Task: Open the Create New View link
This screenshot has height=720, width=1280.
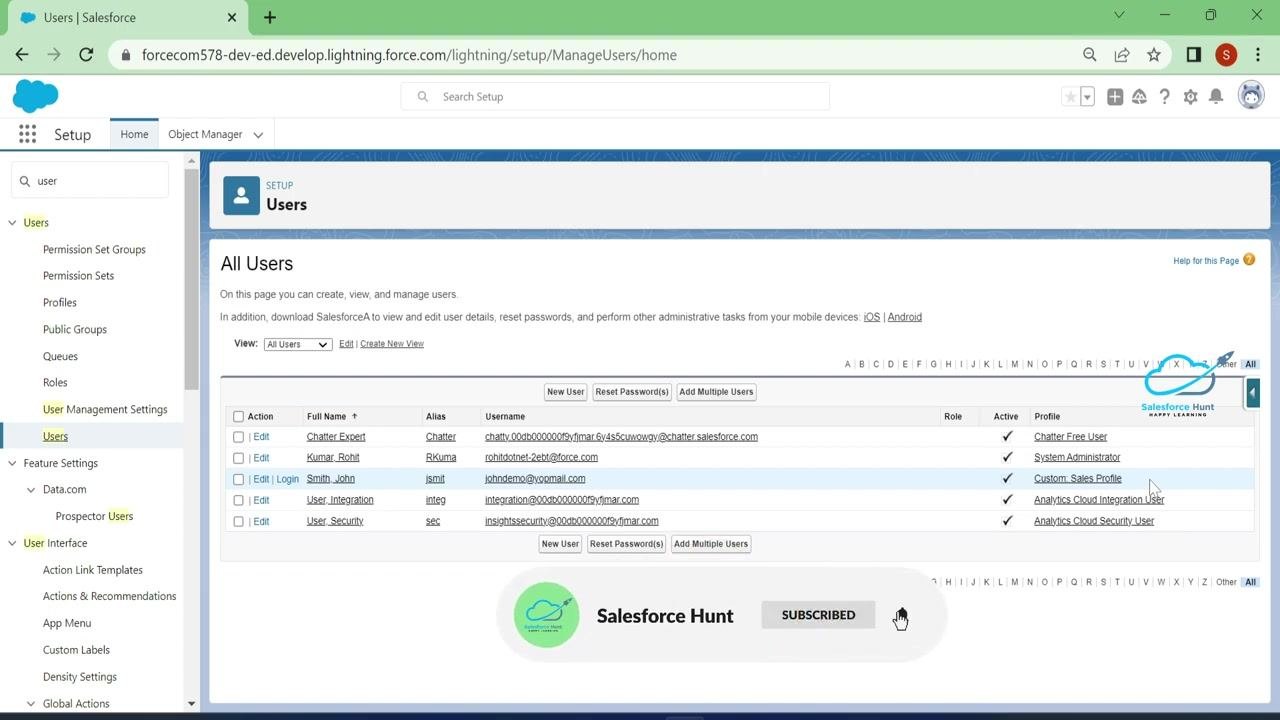Action: pos(392,344)
